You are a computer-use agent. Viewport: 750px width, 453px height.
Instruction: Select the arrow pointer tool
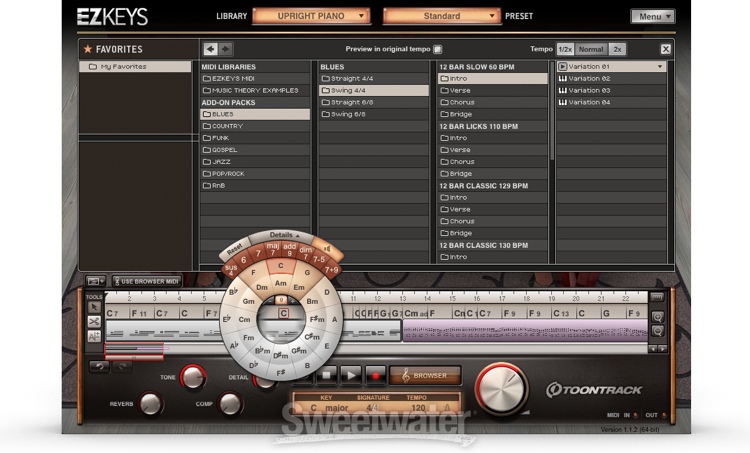pyautogui.click(x=94, y=307)
